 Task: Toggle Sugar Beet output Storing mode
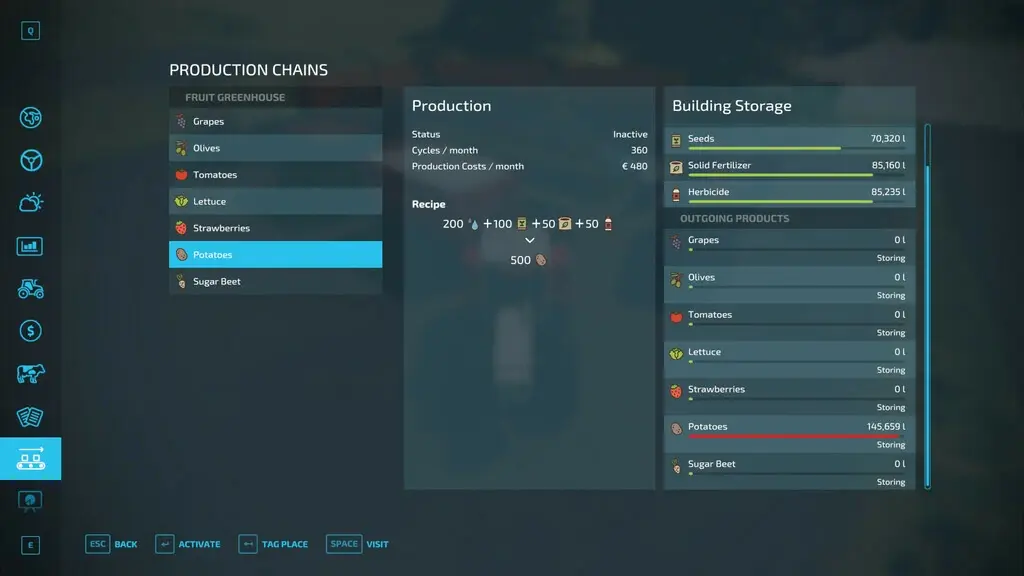point(890,482)
